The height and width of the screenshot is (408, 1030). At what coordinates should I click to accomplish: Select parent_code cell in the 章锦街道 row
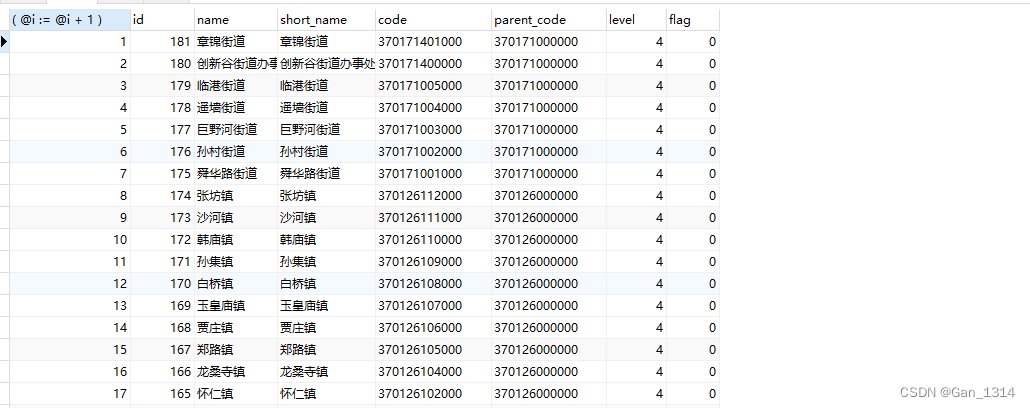(549, 42)
